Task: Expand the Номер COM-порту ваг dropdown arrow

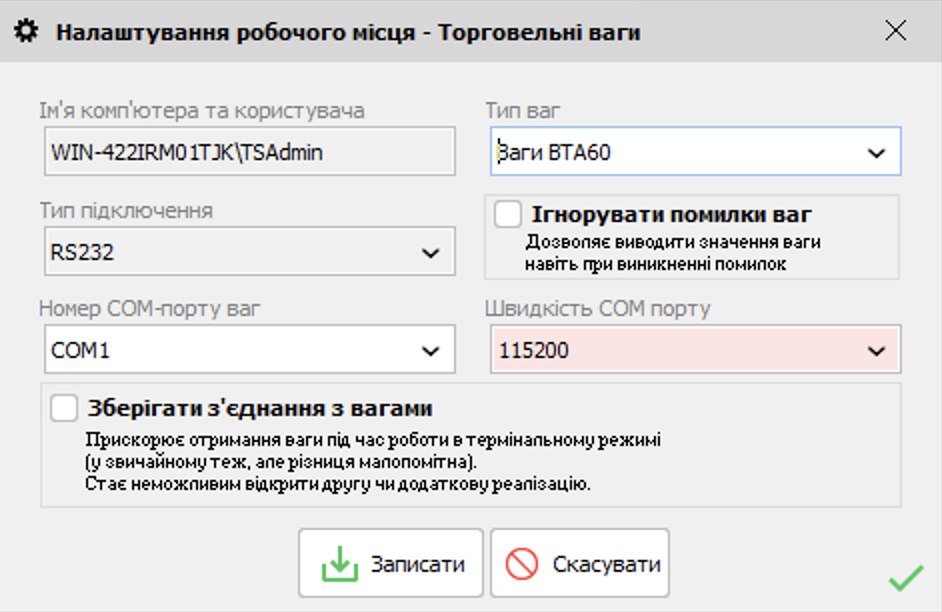Action: [431, 351]
